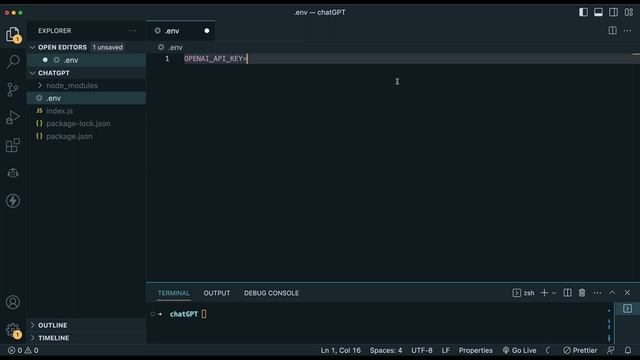Open the Extensions view
The height and width of the screenshot is (360, 640).
coord(13,145)
